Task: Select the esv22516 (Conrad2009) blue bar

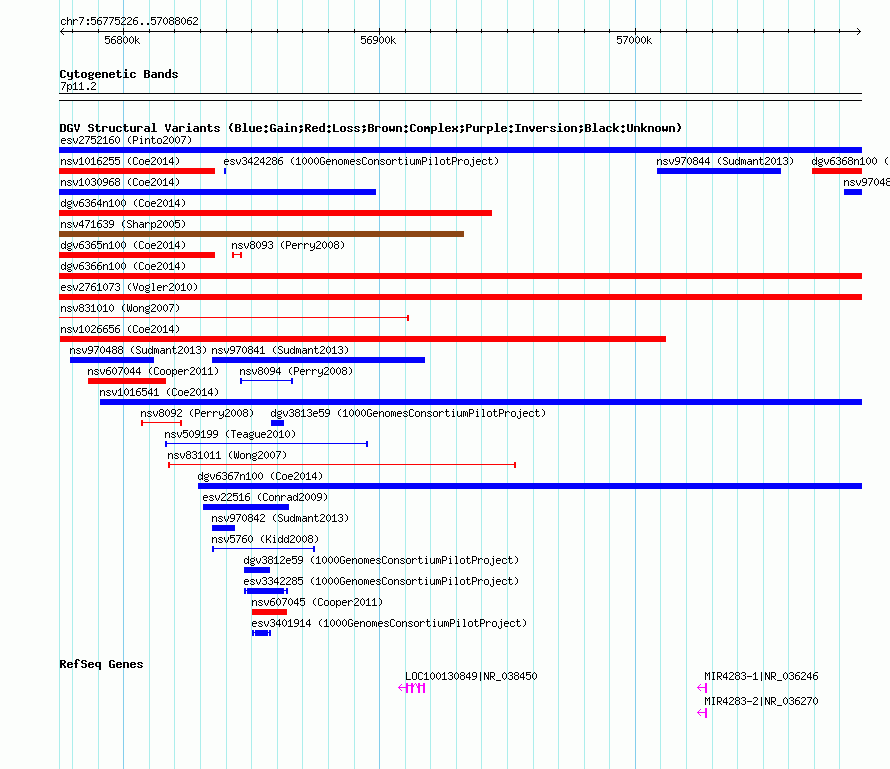Action: coord(246,507)
